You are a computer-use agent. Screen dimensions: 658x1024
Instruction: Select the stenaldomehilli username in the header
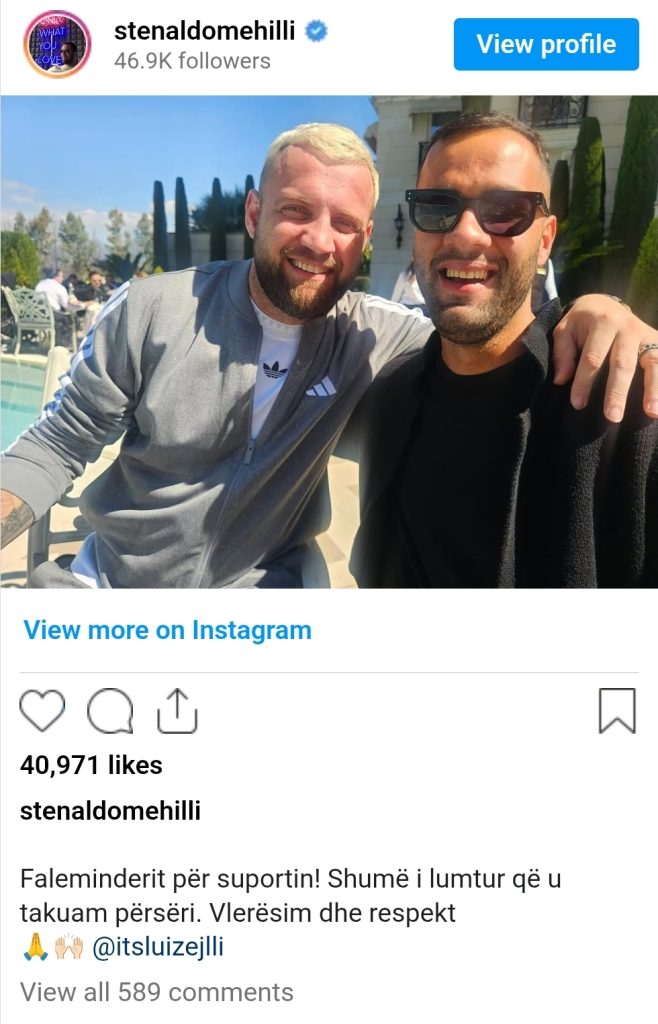(204, 31)
